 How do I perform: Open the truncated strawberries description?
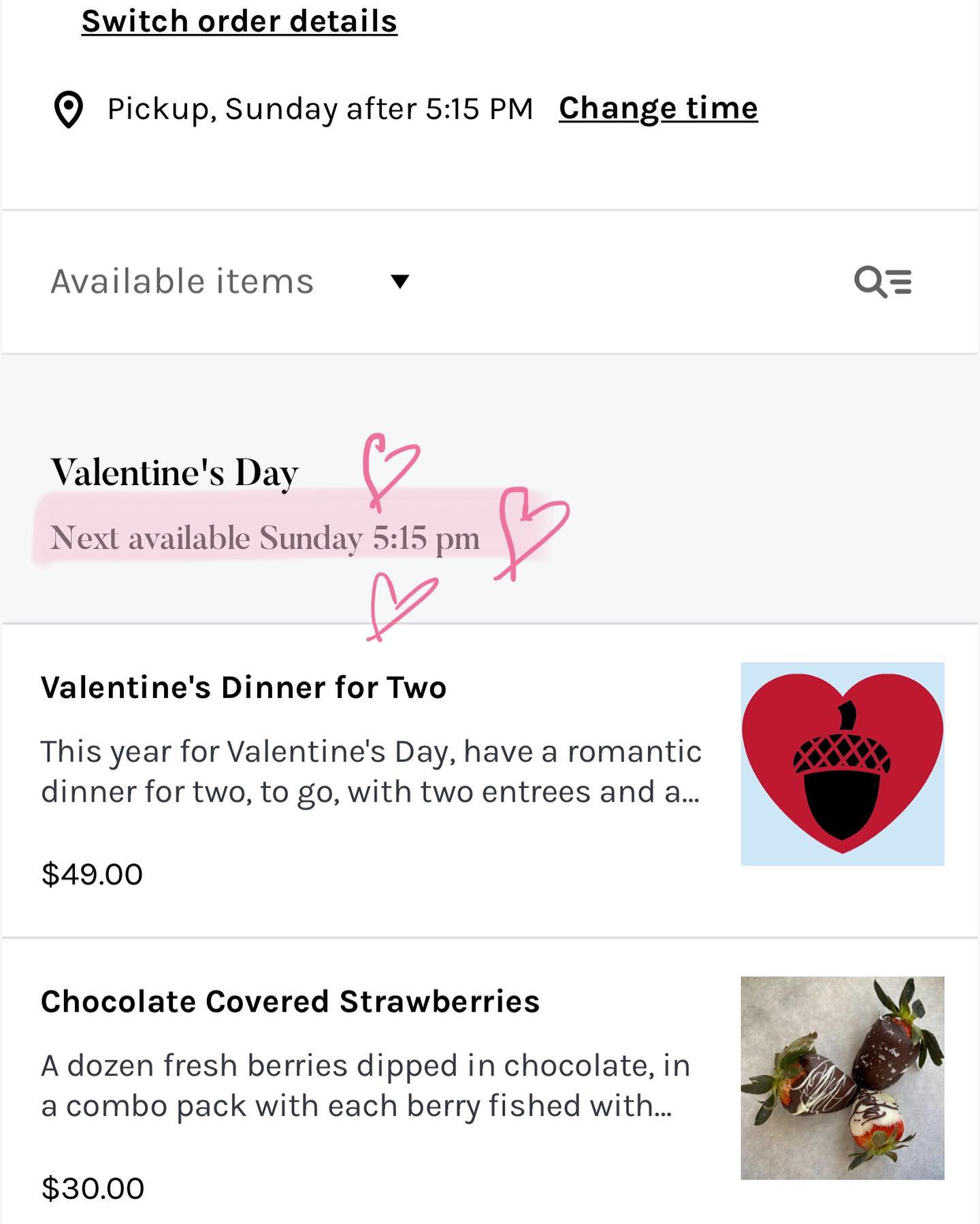[365, 1086]
